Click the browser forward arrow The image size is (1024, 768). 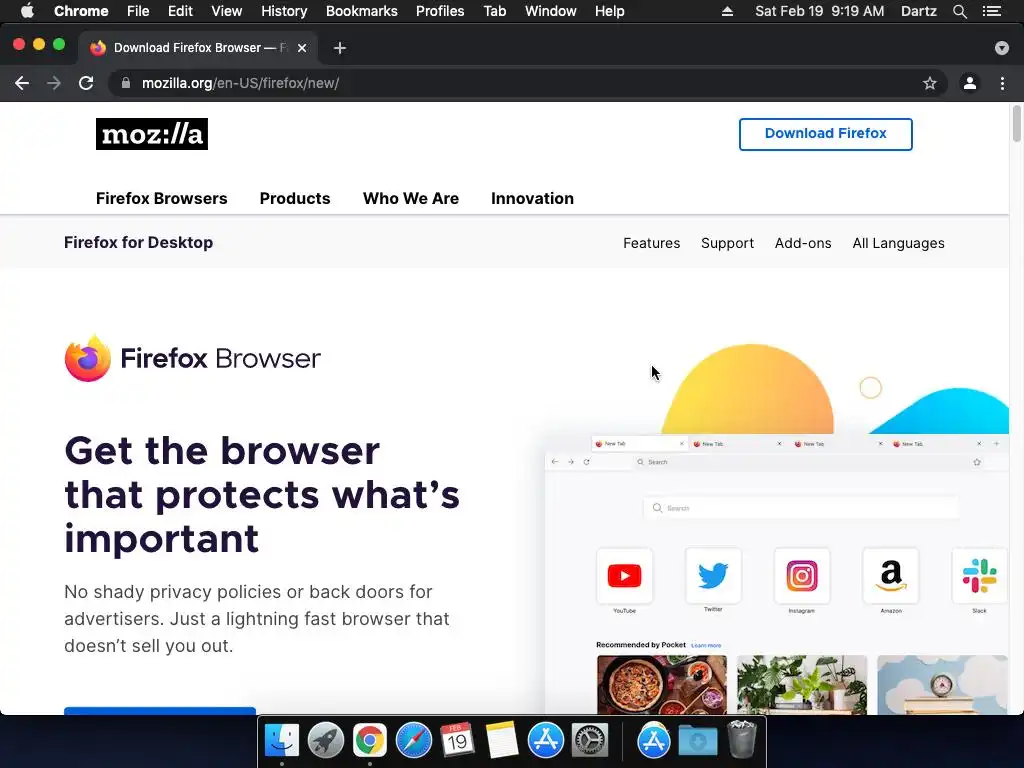pos(54,83)
